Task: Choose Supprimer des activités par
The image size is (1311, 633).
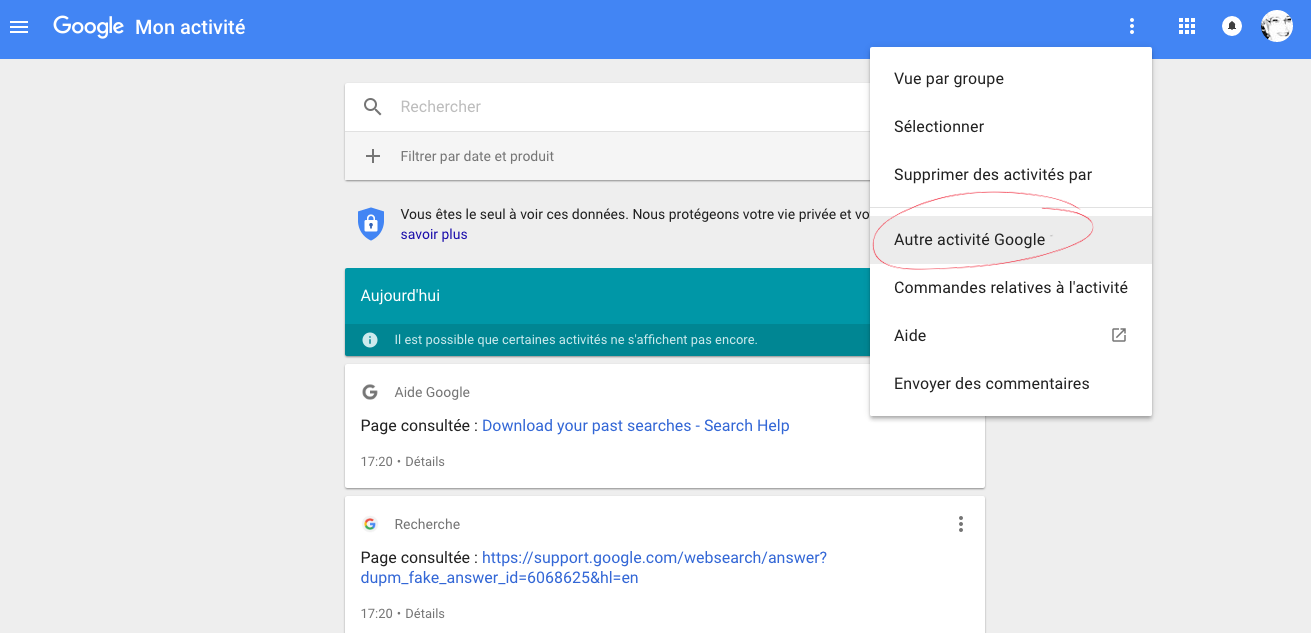Action: click(1011, 175)
